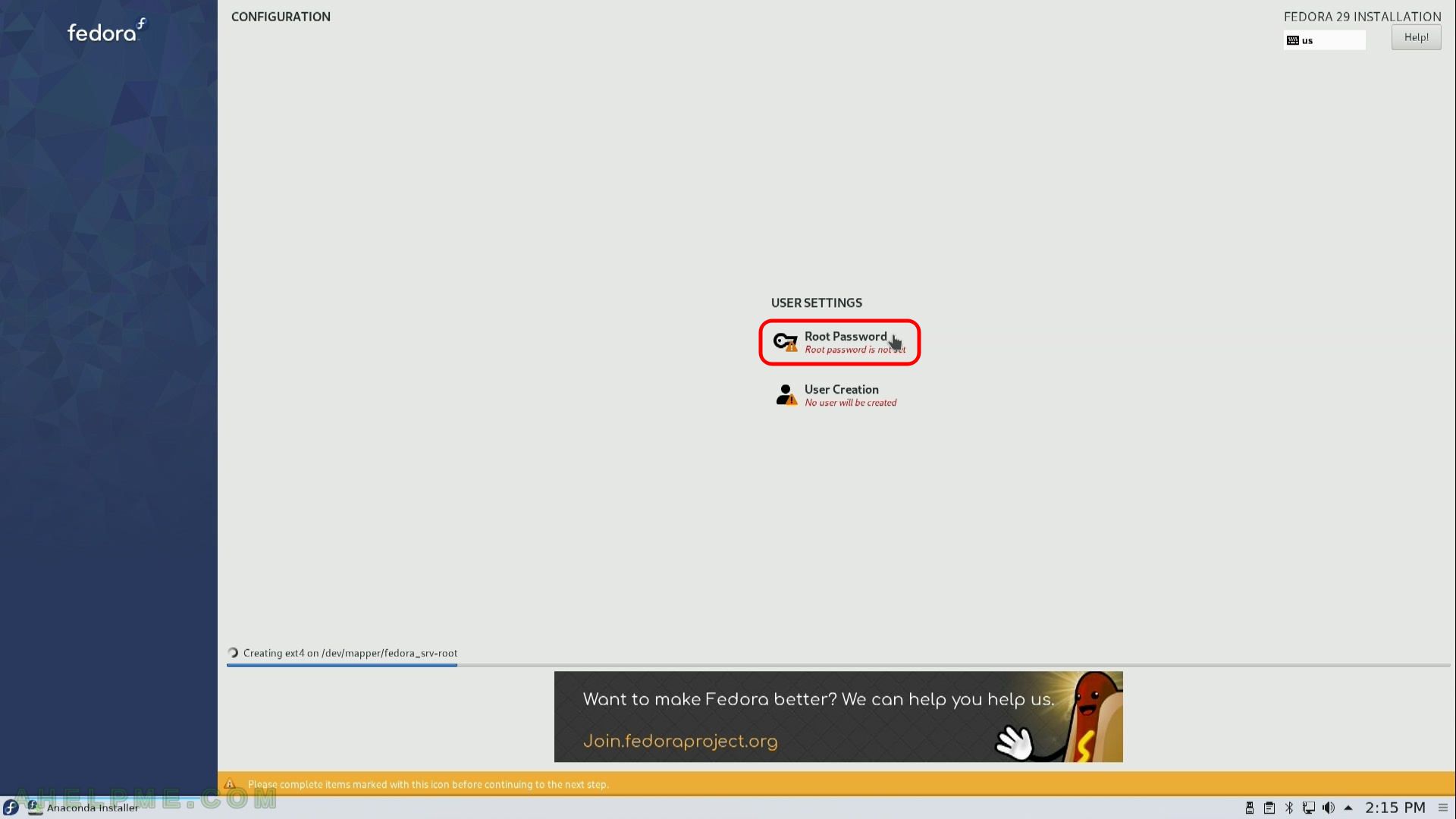Viewport: 1456px width, 819px height.
Task: Click the installation progress bar
Action: (838, 665)
